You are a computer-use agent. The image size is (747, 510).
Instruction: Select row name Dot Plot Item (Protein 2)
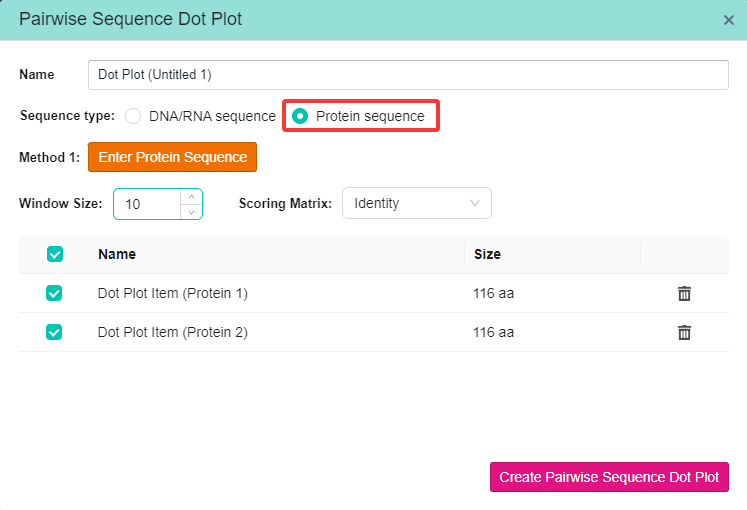[173, 332]
